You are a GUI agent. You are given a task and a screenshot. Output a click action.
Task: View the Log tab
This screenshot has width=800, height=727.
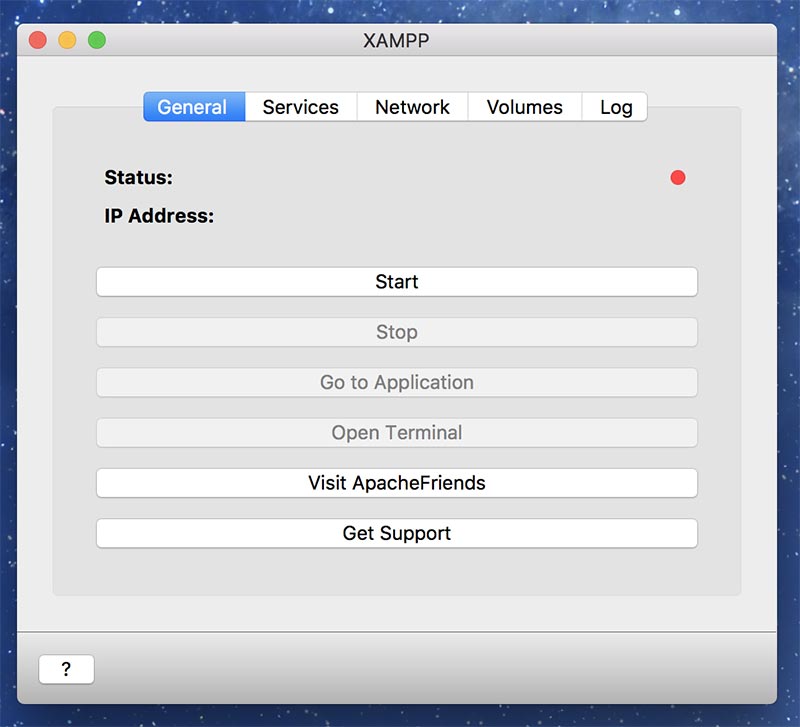615,107
